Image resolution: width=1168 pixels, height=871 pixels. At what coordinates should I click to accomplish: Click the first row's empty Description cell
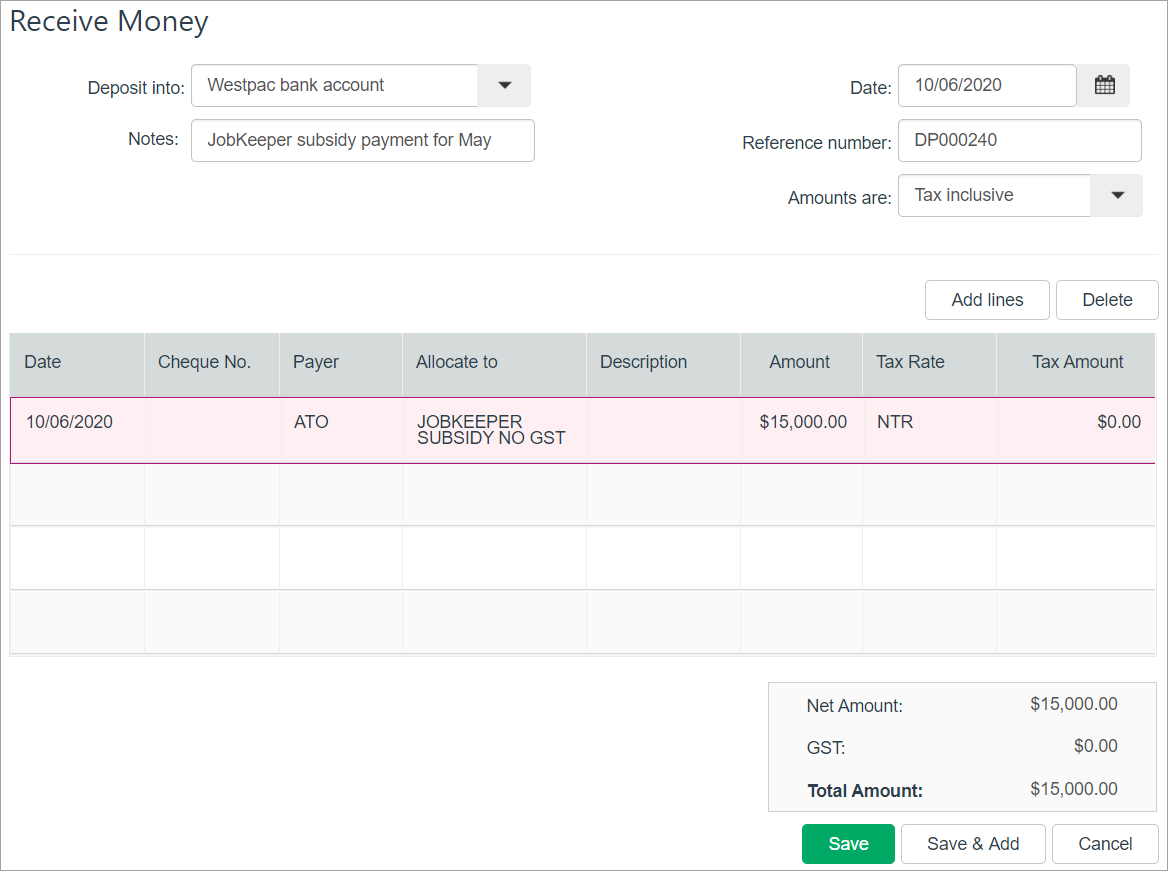click(663, 431)
